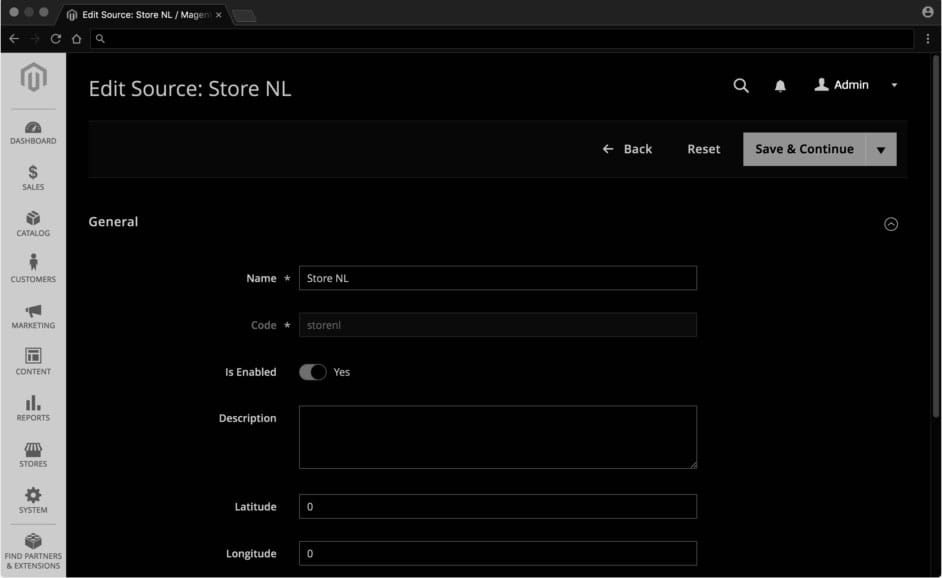
Task: Click the notifications bell icon
Action: tap(780, 86)
